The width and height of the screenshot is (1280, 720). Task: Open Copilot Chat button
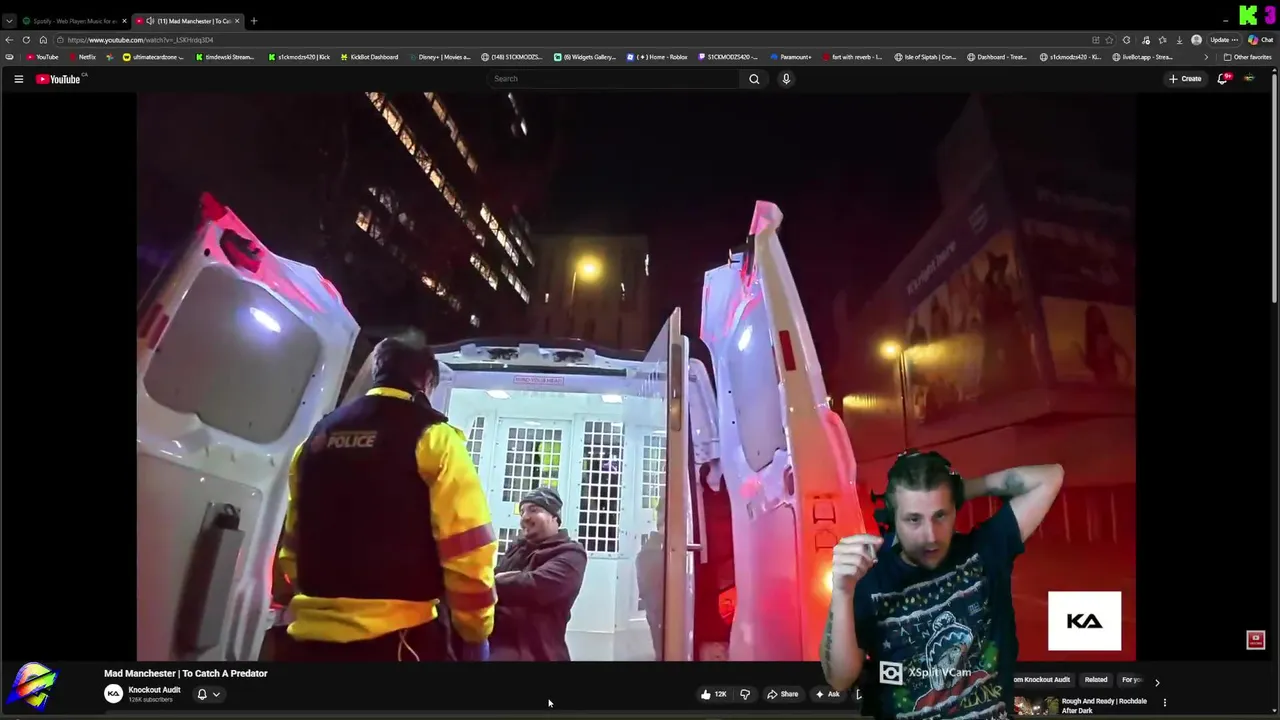click(1260, 40)
